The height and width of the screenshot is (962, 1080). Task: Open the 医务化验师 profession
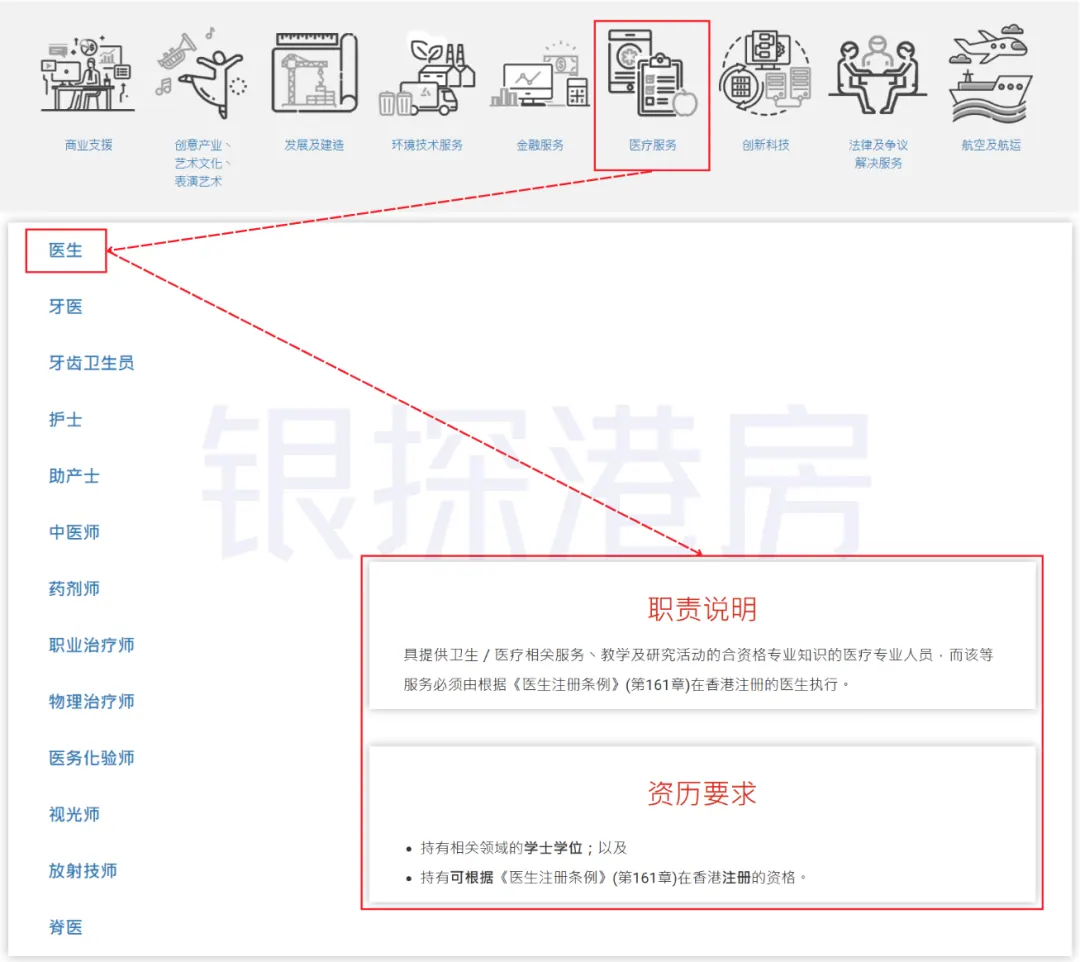click(91, 758)
